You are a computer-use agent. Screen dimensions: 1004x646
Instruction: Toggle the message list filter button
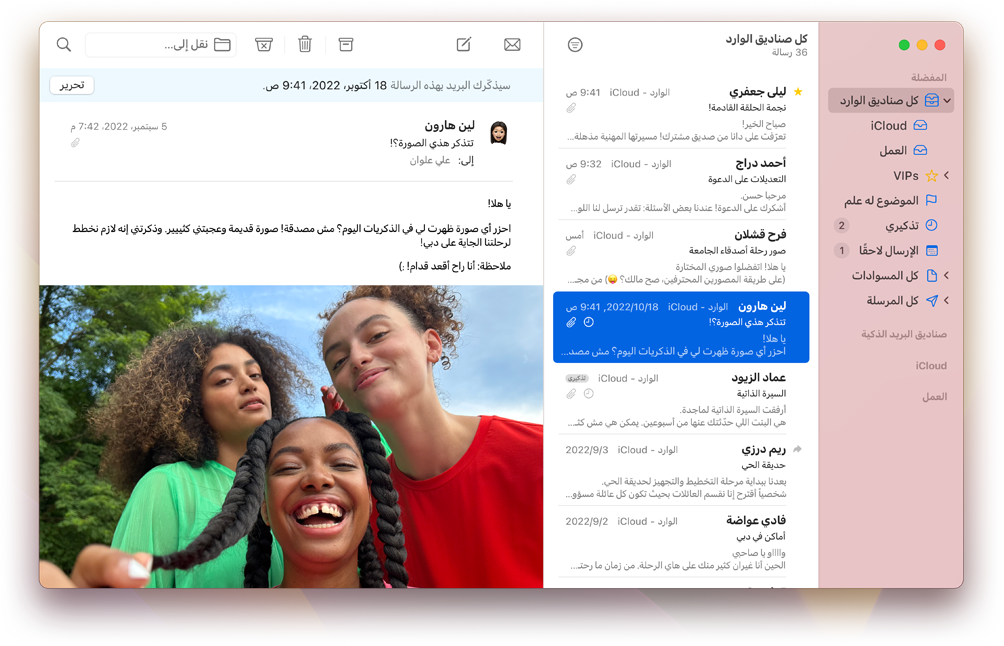(575, 45)
